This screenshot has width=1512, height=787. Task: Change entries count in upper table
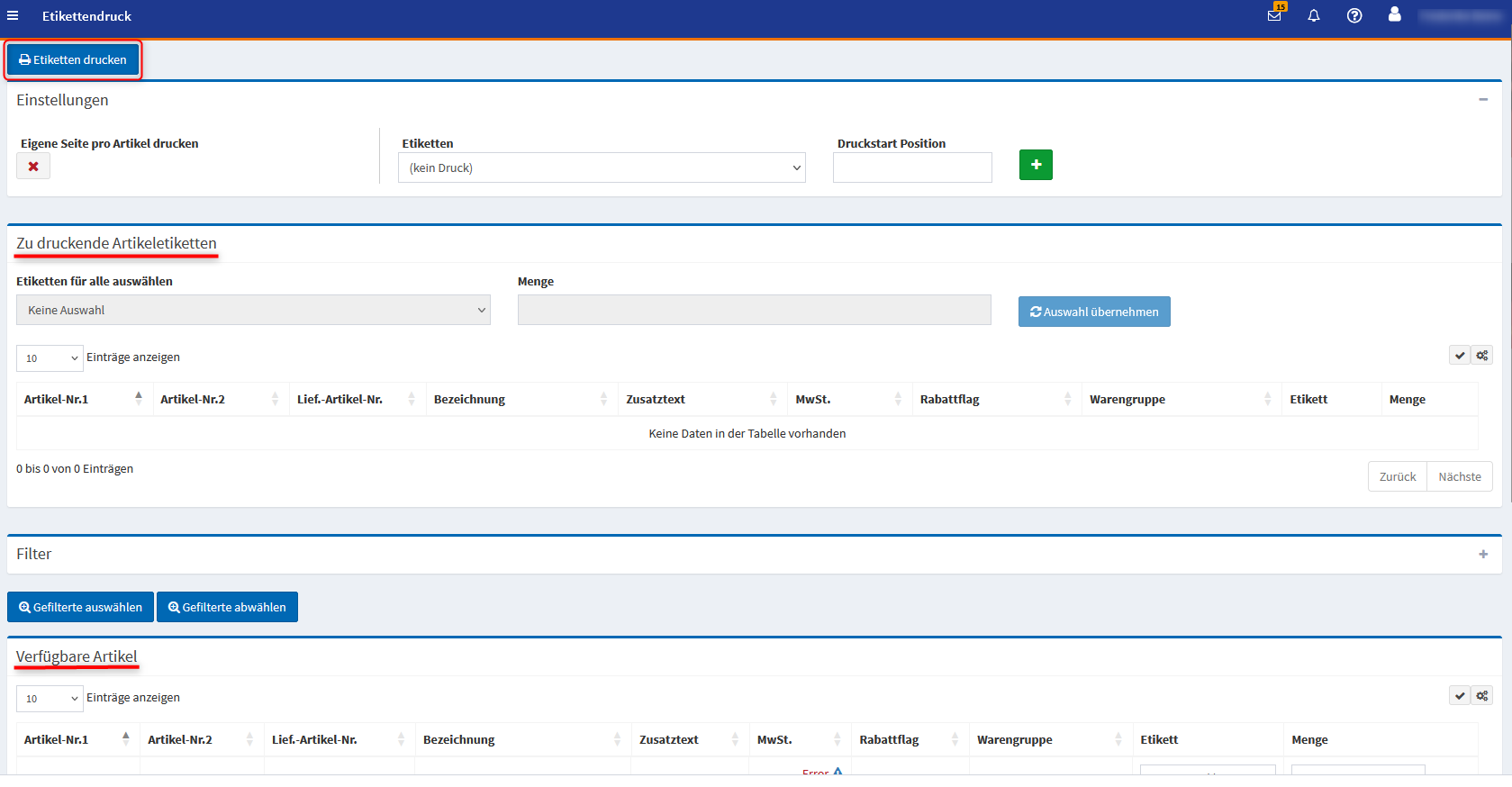point(50,358)
